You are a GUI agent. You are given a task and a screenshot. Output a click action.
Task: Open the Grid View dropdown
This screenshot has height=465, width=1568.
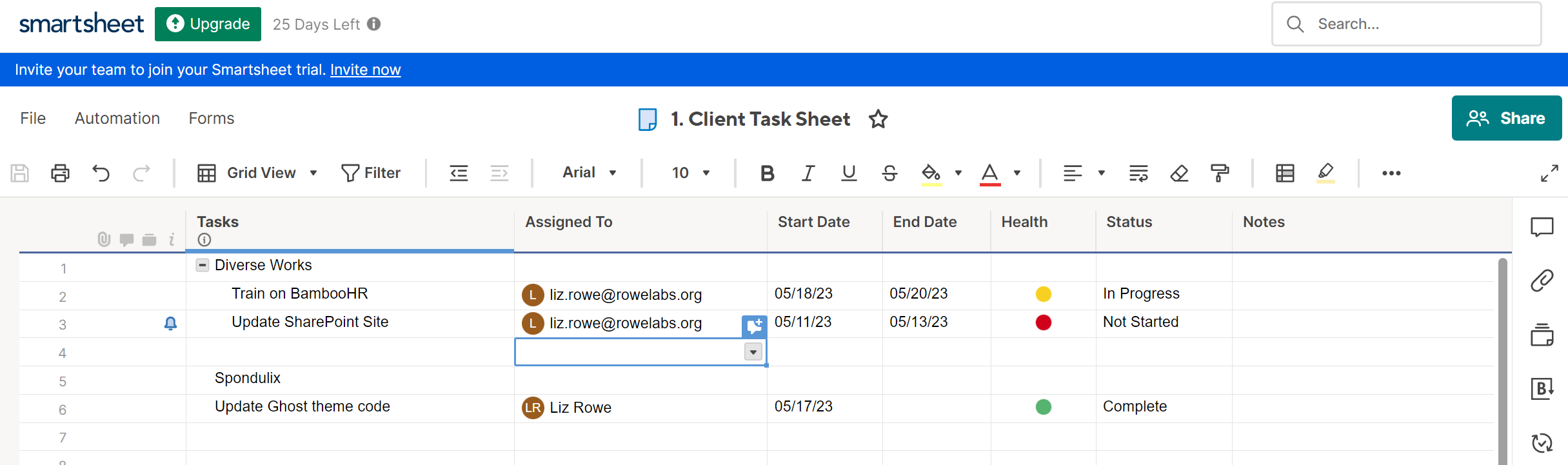(x=257, y=173)
